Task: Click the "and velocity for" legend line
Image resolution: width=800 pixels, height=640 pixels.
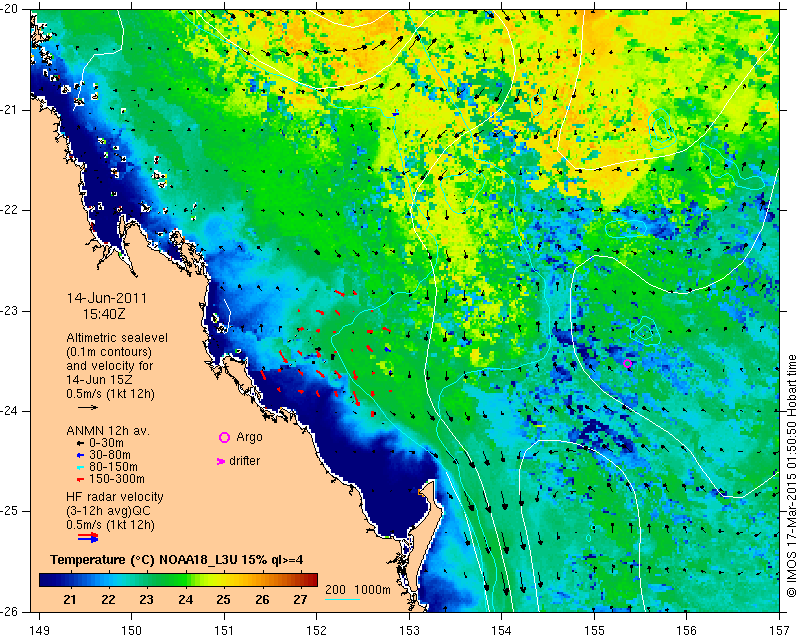Action: pos(110,365)
